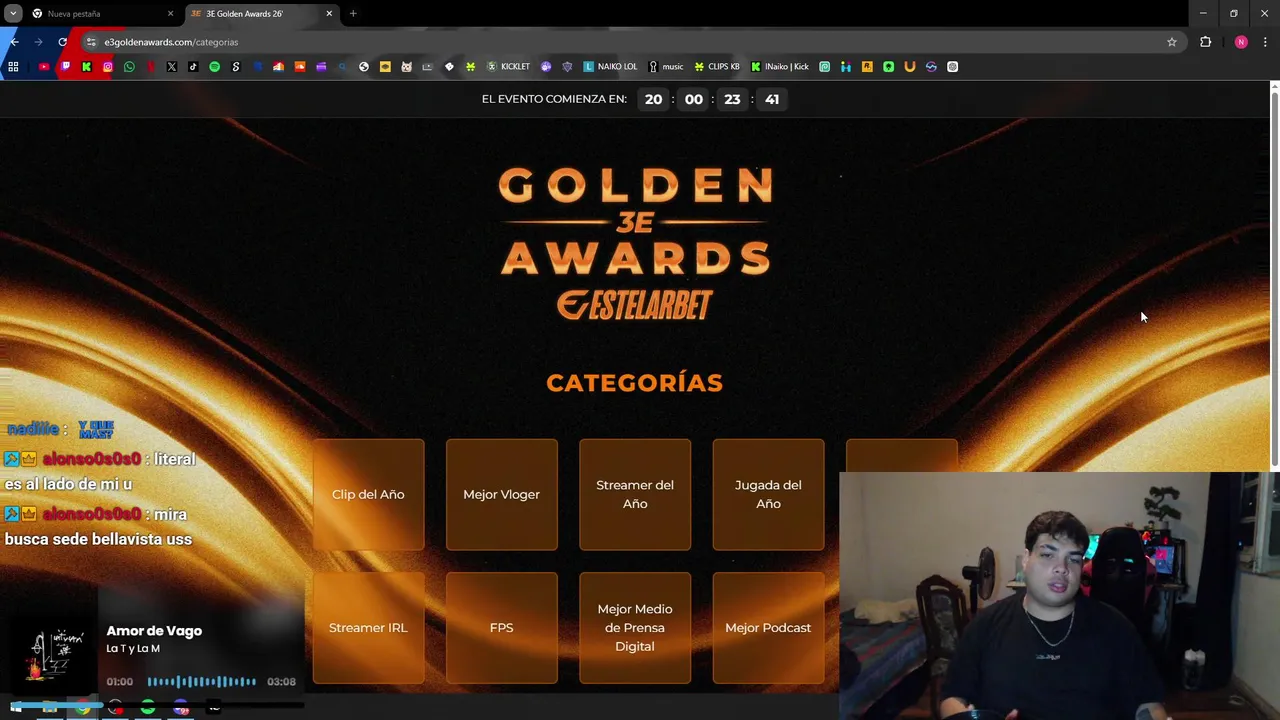Expand the tab search dropdown
The height and width of the screenshot is (720, 1280).
coord(13,14)
